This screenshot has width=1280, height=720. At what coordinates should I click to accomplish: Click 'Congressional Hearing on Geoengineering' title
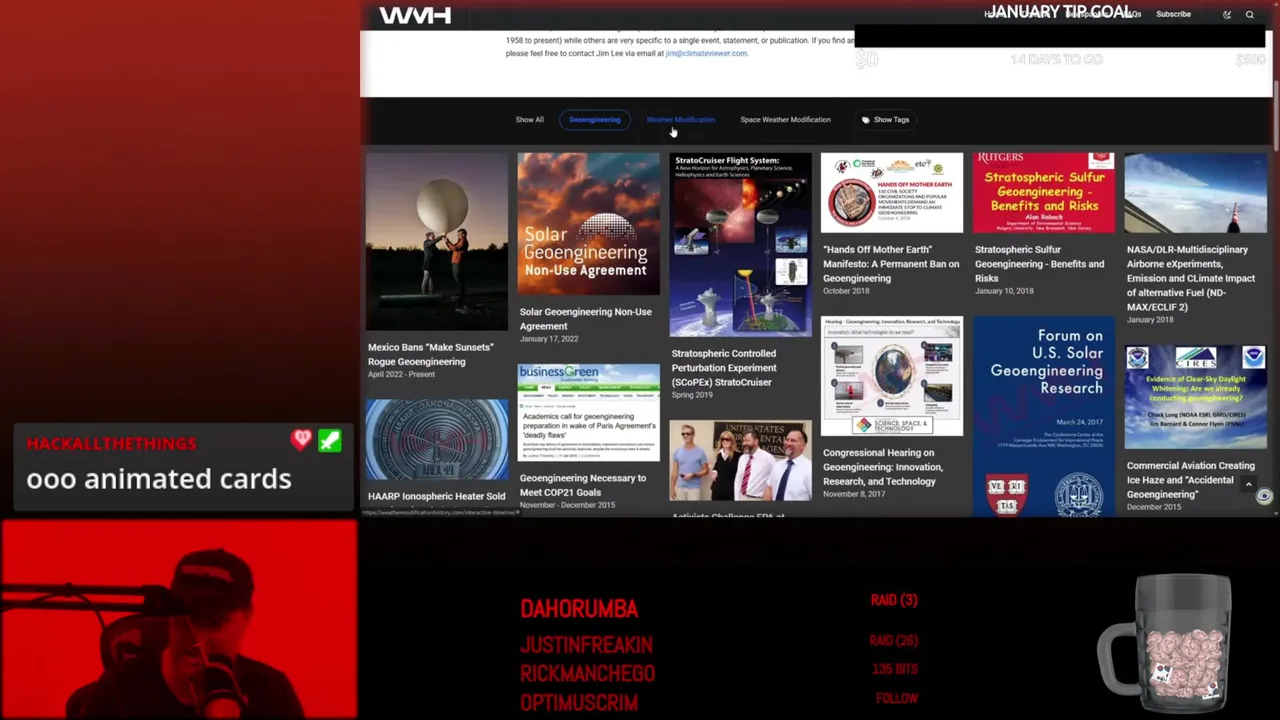pyautogui.click(x=883, y=467)
